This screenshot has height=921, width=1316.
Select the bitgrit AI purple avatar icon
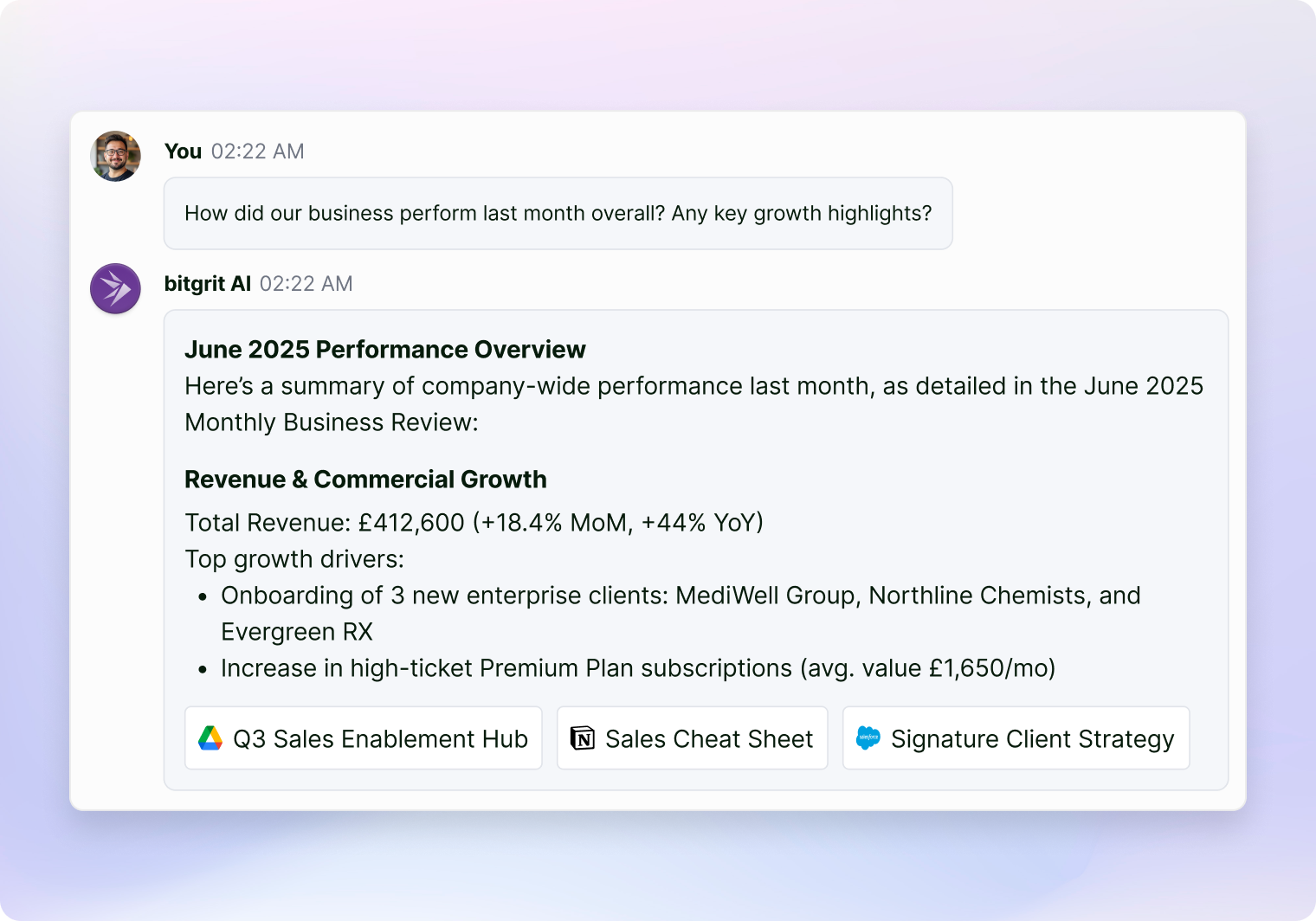click(114, 288)
